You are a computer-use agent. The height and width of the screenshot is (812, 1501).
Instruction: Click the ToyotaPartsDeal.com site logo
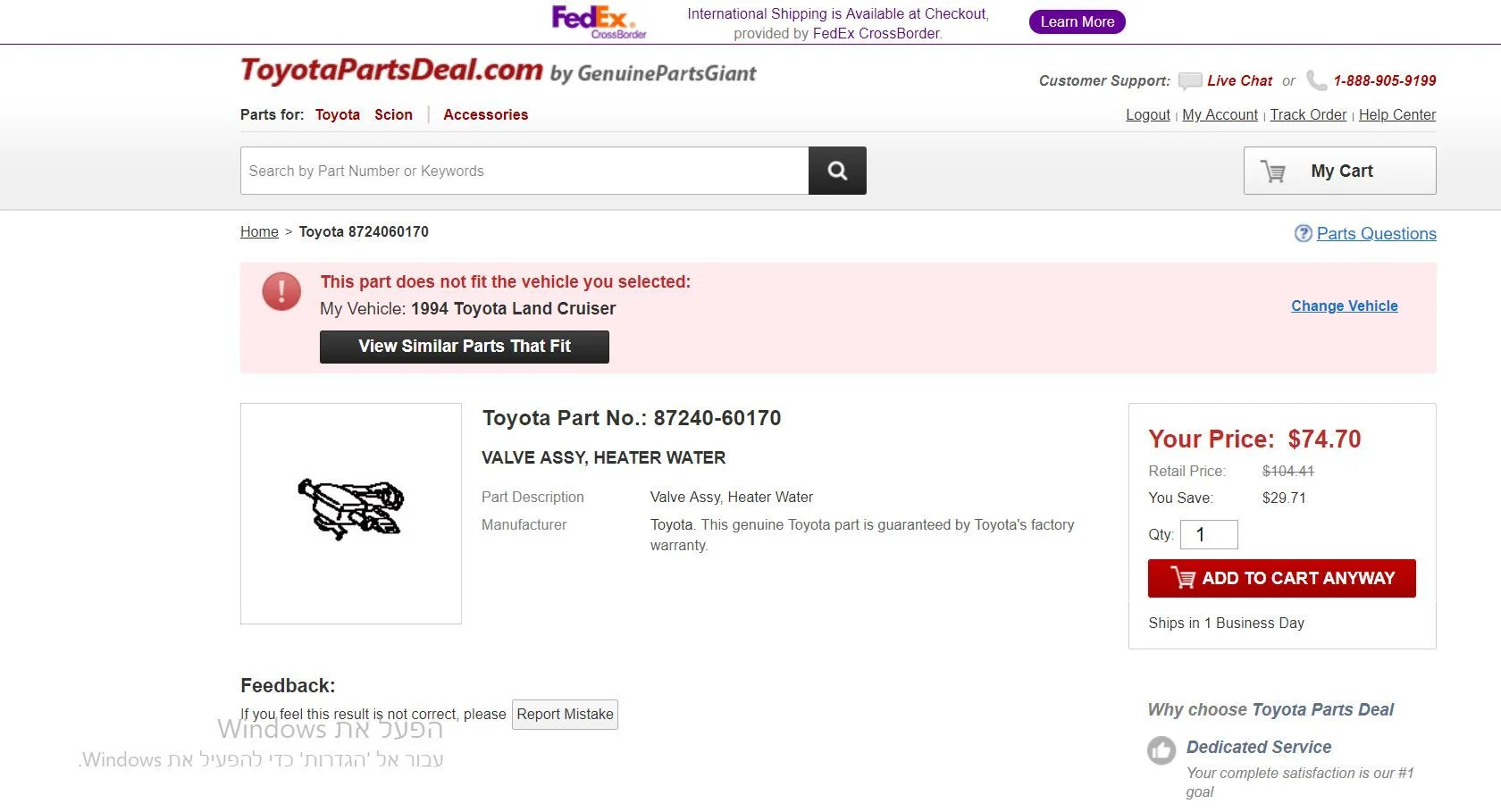point(391,71)
